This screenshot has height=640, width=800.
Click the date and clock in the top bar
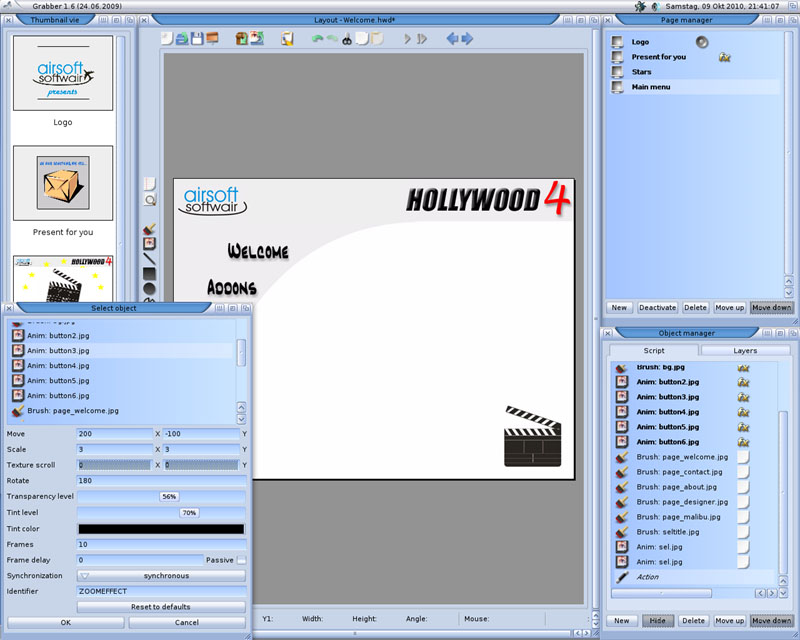(722, 6)
